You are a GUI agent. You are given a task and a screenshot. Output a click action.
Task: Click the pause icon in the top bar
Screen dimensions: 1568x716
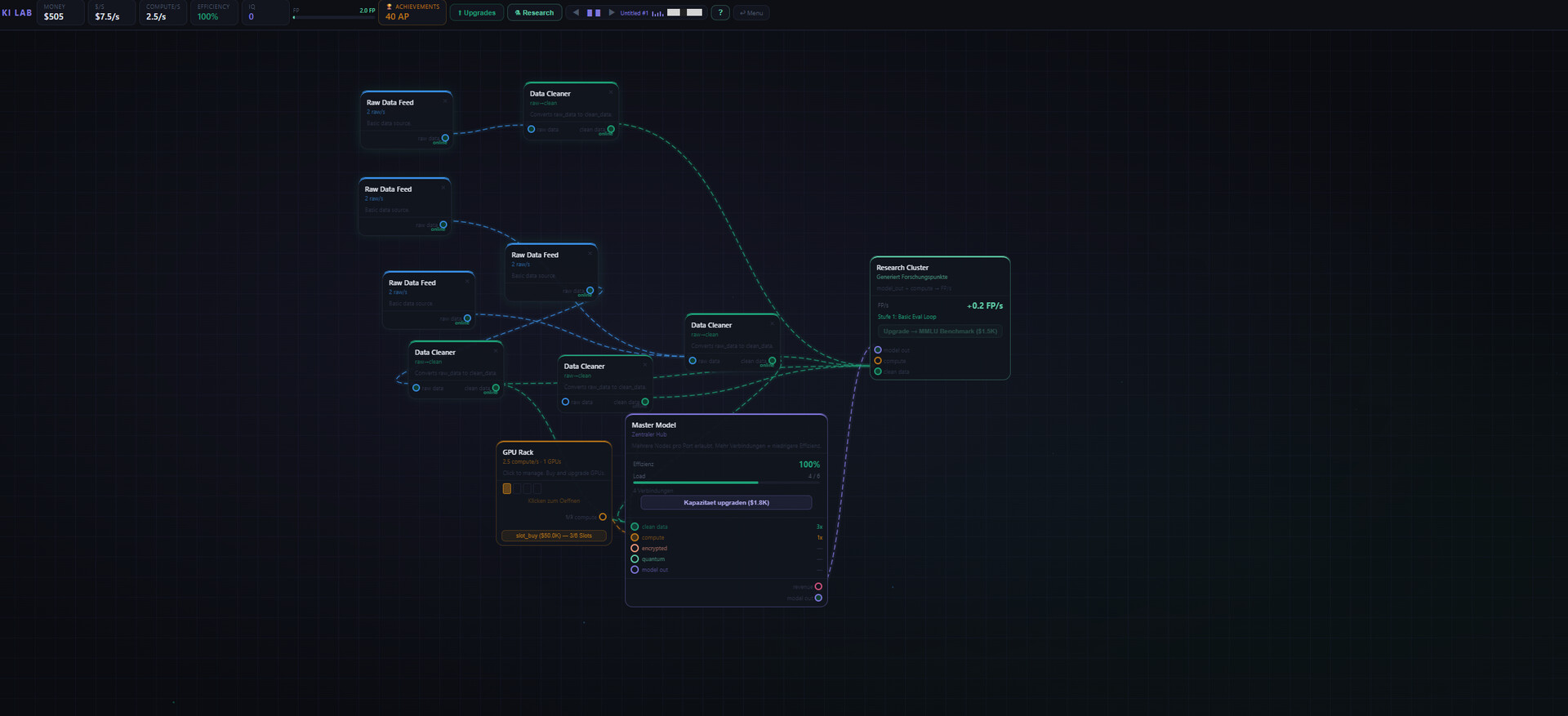594,13
